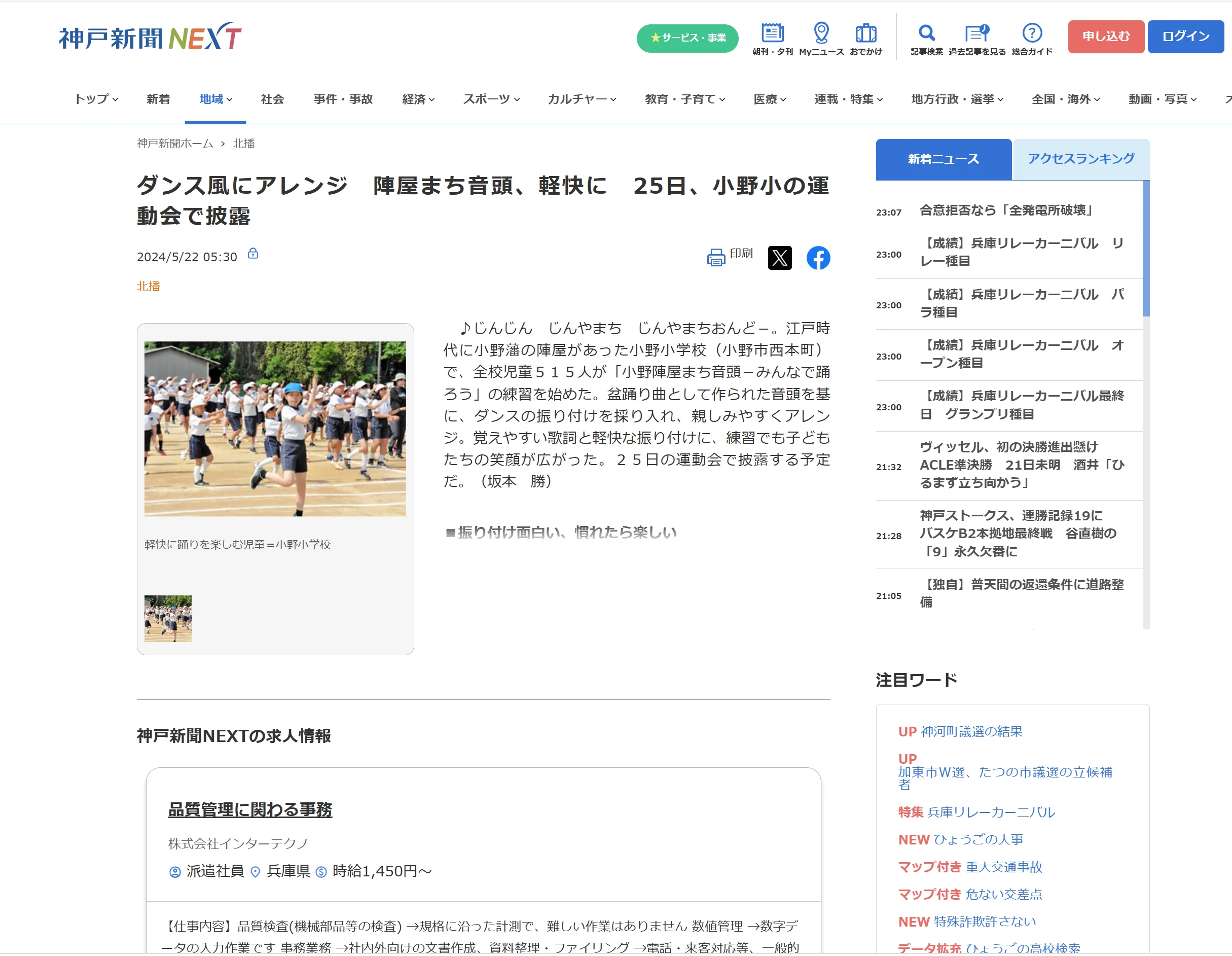Click the lock icon beside the date
This screenshot has height=956, width=1232.
tap(253, 254)
